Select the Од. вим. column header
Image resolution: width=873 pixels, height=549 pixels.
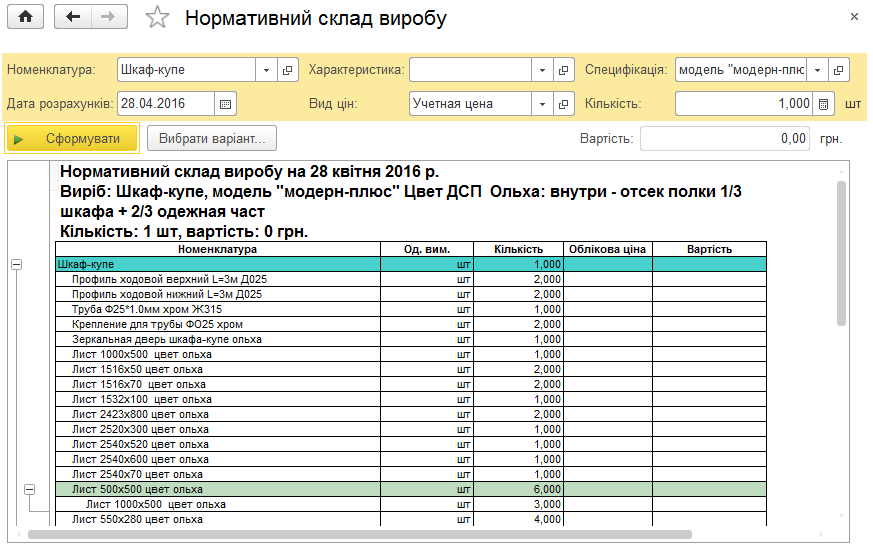427,249
